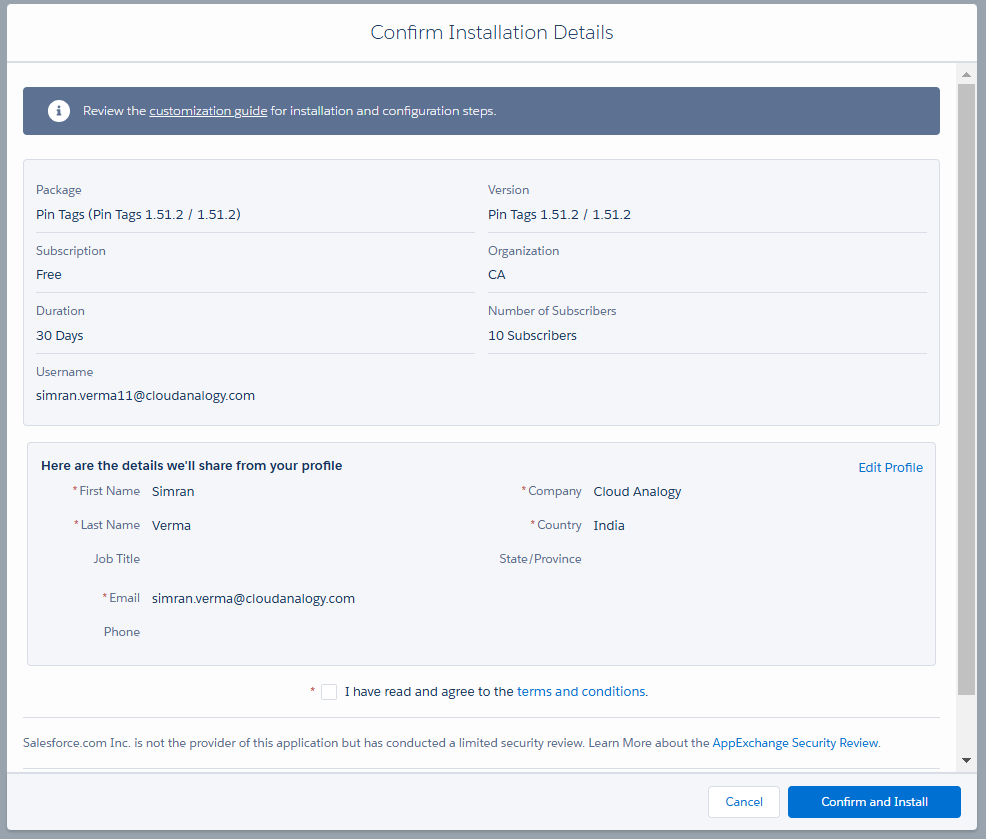This screenshot has height=839, width=986.
Task: Click the India country value
Action: [609, 526]
